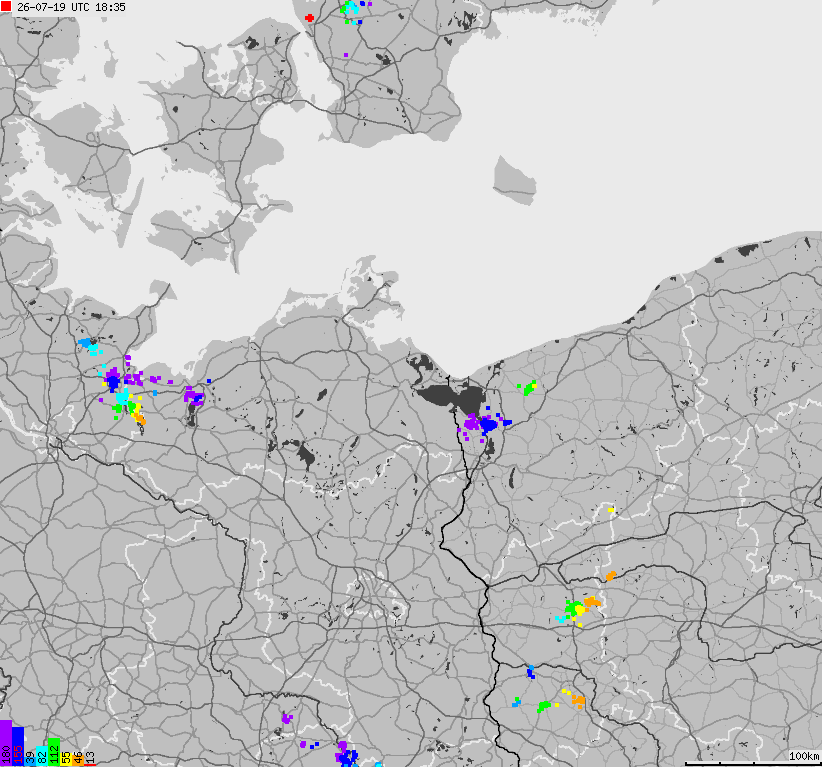
Task: Click the red square beside the timestamp
Action: click(x=6, y=7)
